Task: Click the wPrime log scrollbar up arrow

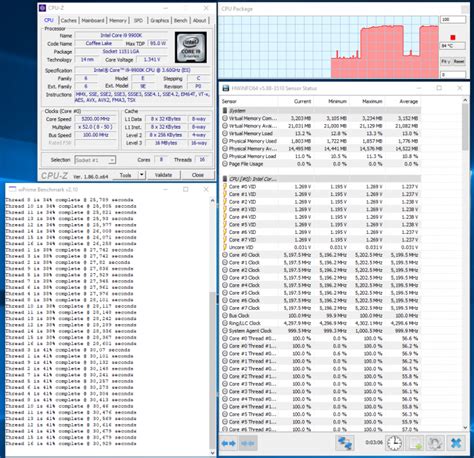Action: tap(213, 200)
